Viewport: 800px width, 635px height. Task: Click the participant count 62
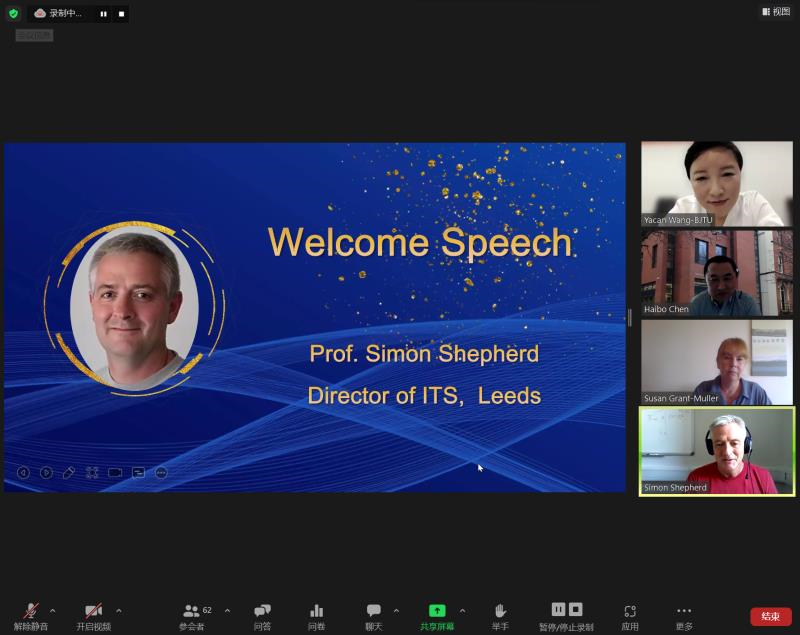[x=207, y=610]
